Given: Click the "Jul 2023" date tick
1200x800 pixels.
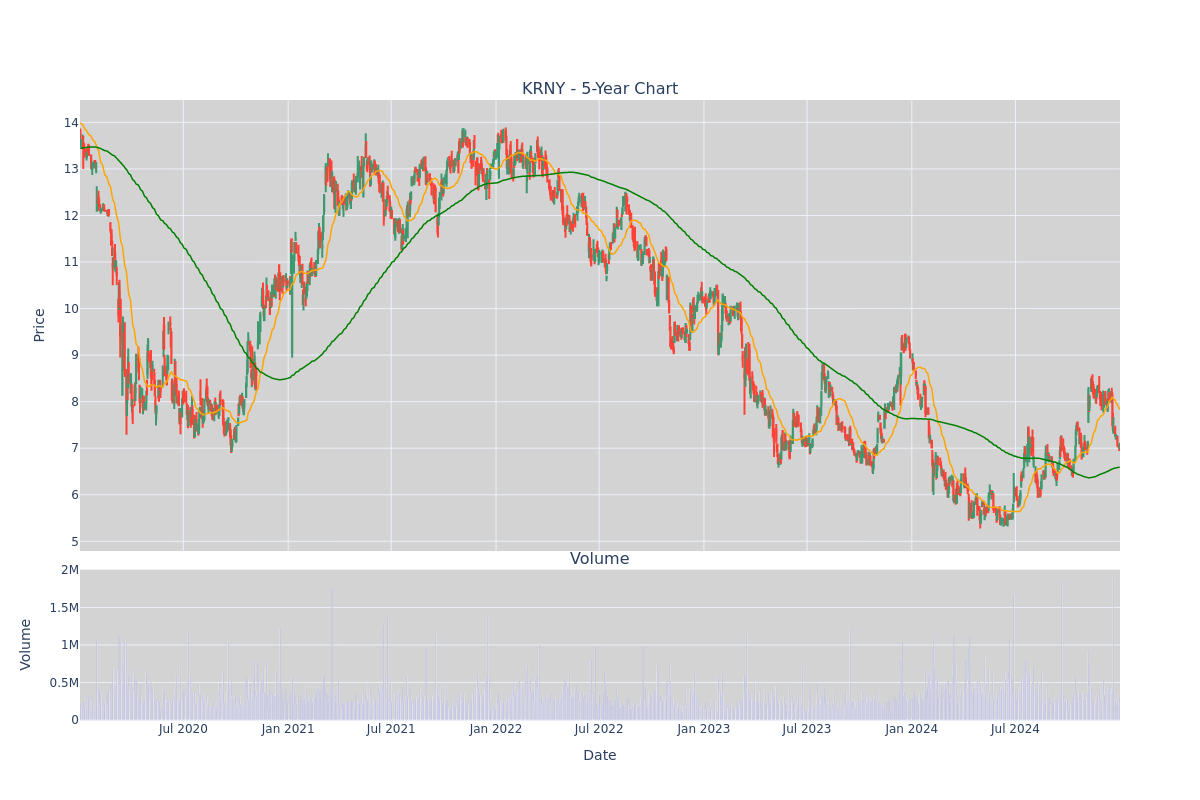Looking at the screenshot, I should (x=807, y=729).
